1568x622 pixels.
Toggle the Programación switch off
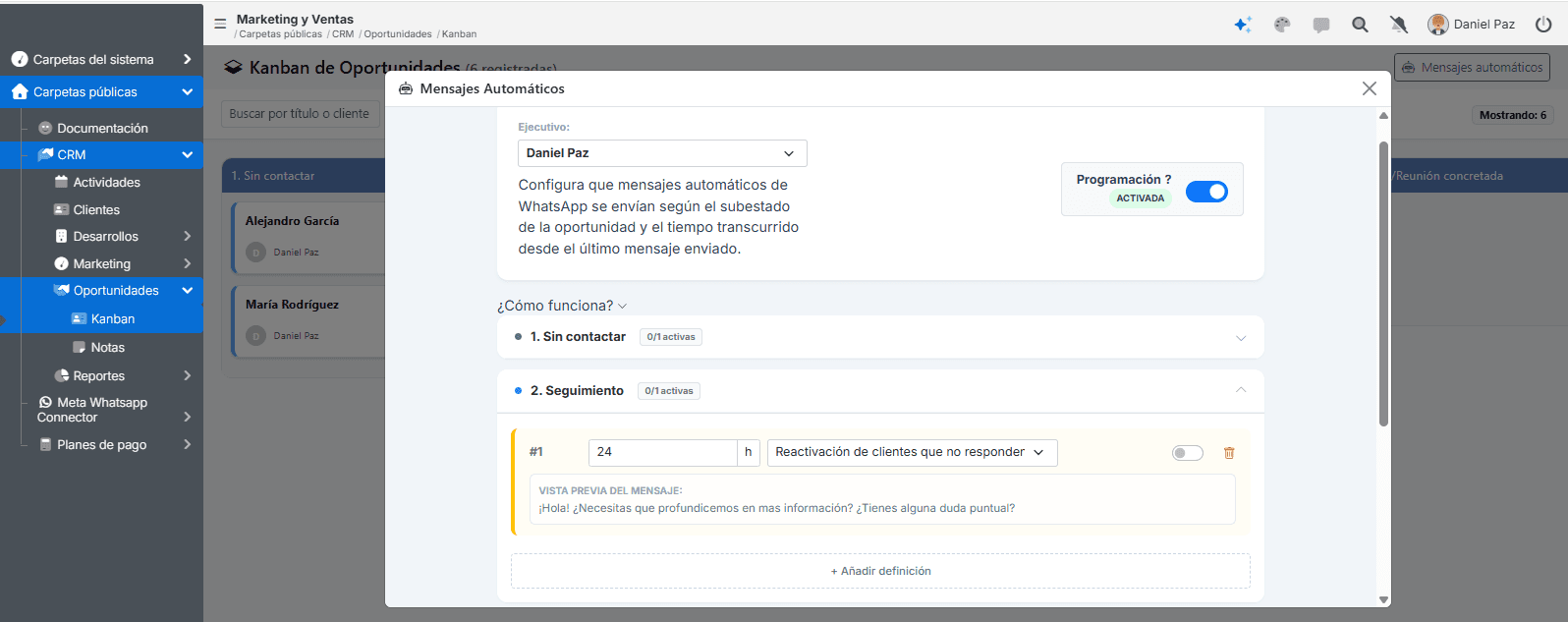point(1206,192)
